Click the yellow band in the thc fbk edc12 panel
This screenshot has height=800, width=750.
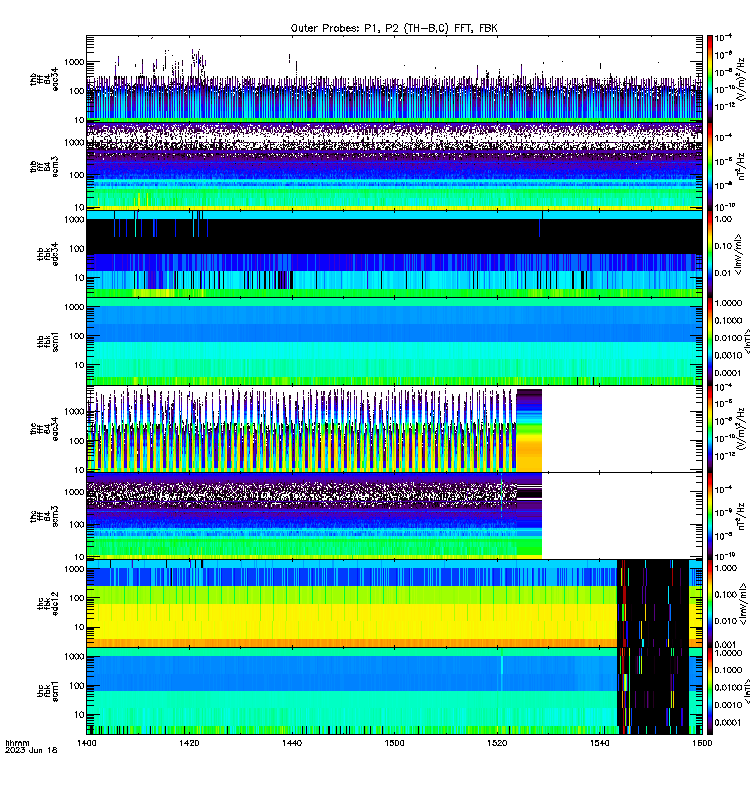[x=352, y=621]
